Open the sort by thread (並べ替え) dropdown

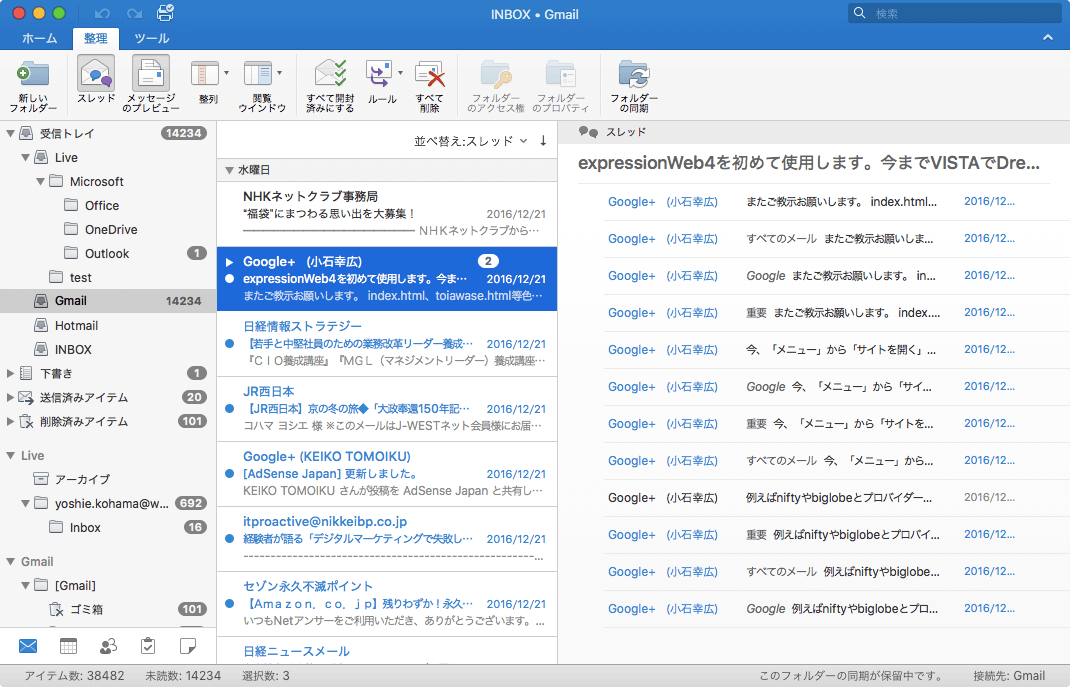[x=471, y=141]
